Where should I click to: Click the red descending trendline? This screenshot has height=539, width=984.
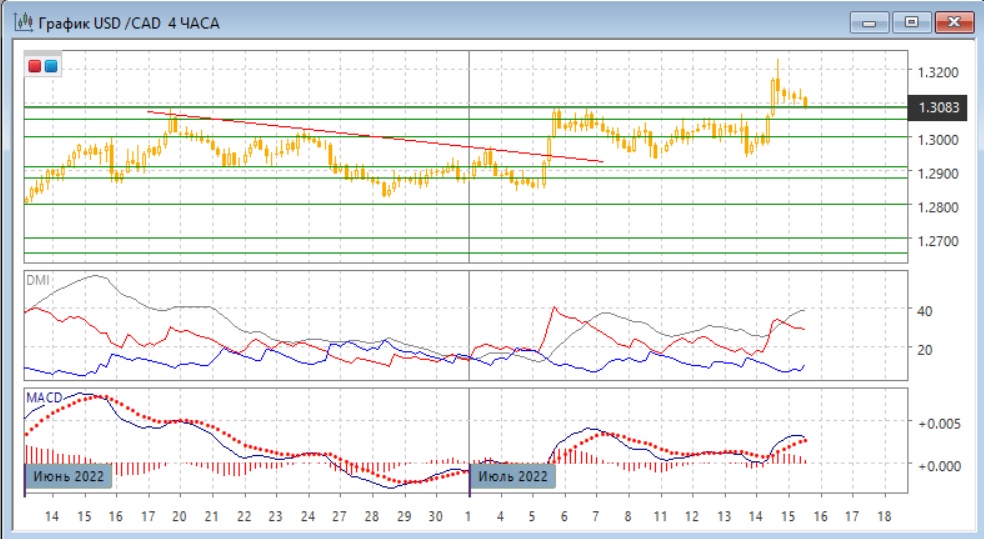click(375, 137)
